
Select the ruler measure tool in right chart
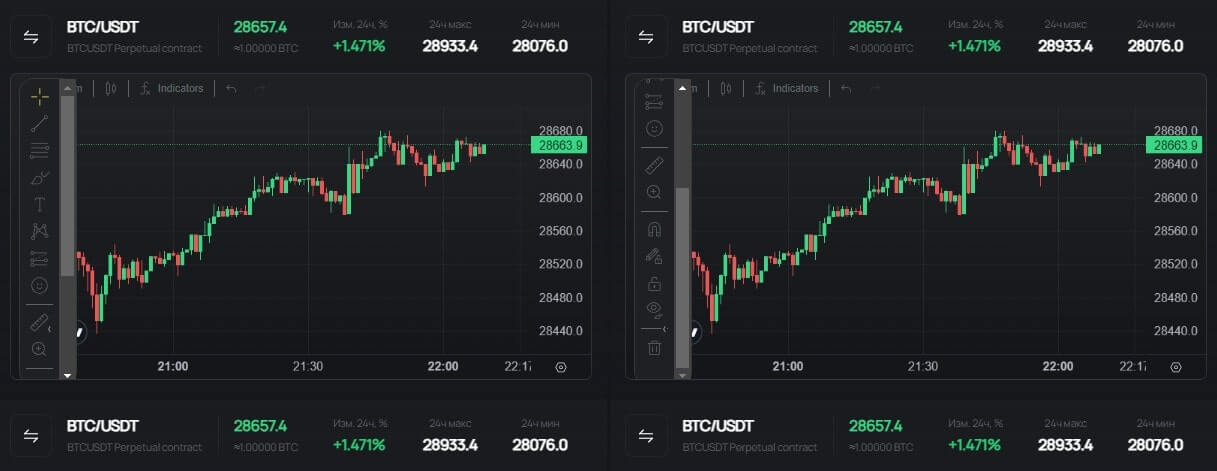654,165
